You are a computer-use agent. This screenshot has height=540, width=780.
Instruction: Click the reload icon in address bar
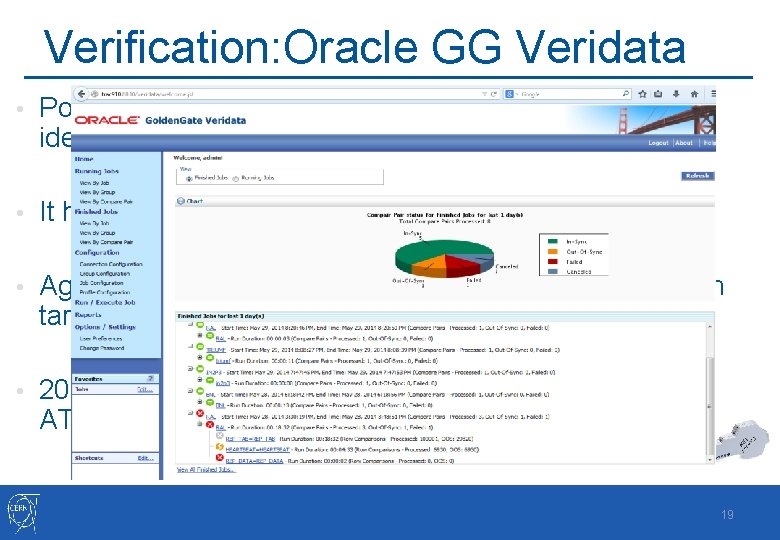coord(494,94)
